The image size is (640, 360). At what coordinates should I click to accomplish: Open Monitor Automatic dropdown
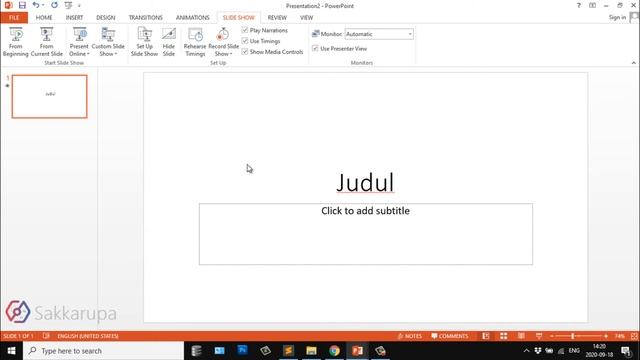click(x=379, y=34)
